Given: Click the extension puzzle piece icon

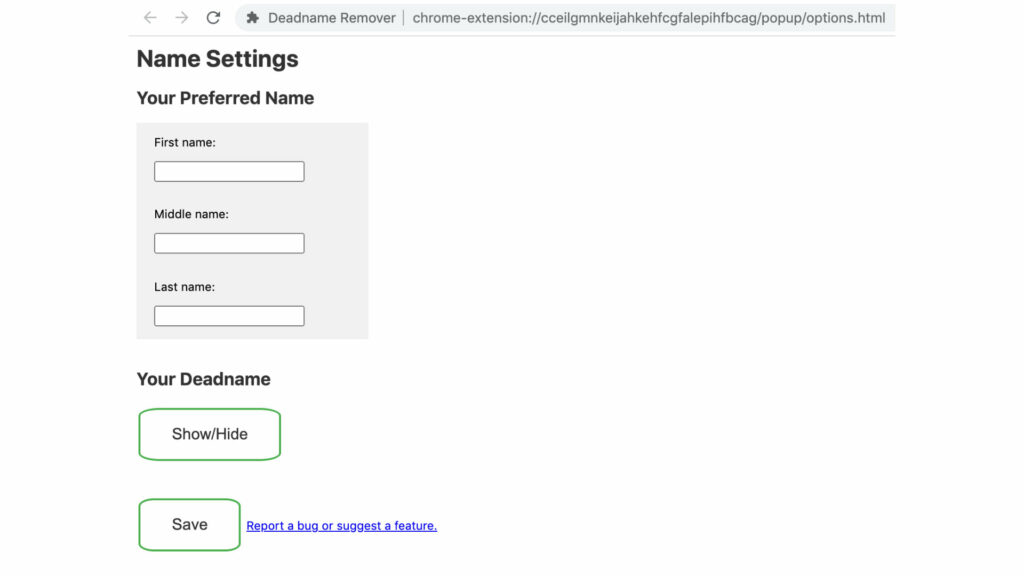Looking at the screenshot, I should click(x=253, y=18).
